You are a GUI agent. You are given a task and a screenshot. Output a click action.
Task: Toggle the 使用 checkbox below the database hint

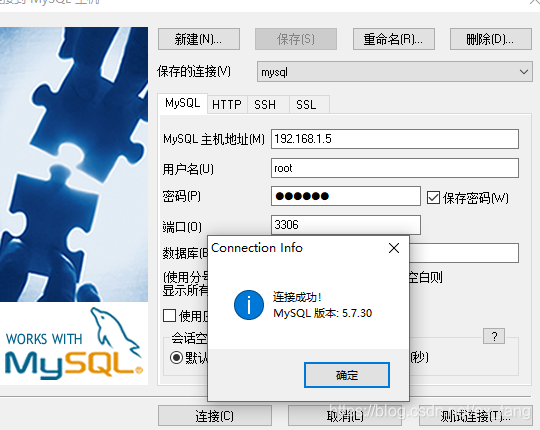point(169,315)
